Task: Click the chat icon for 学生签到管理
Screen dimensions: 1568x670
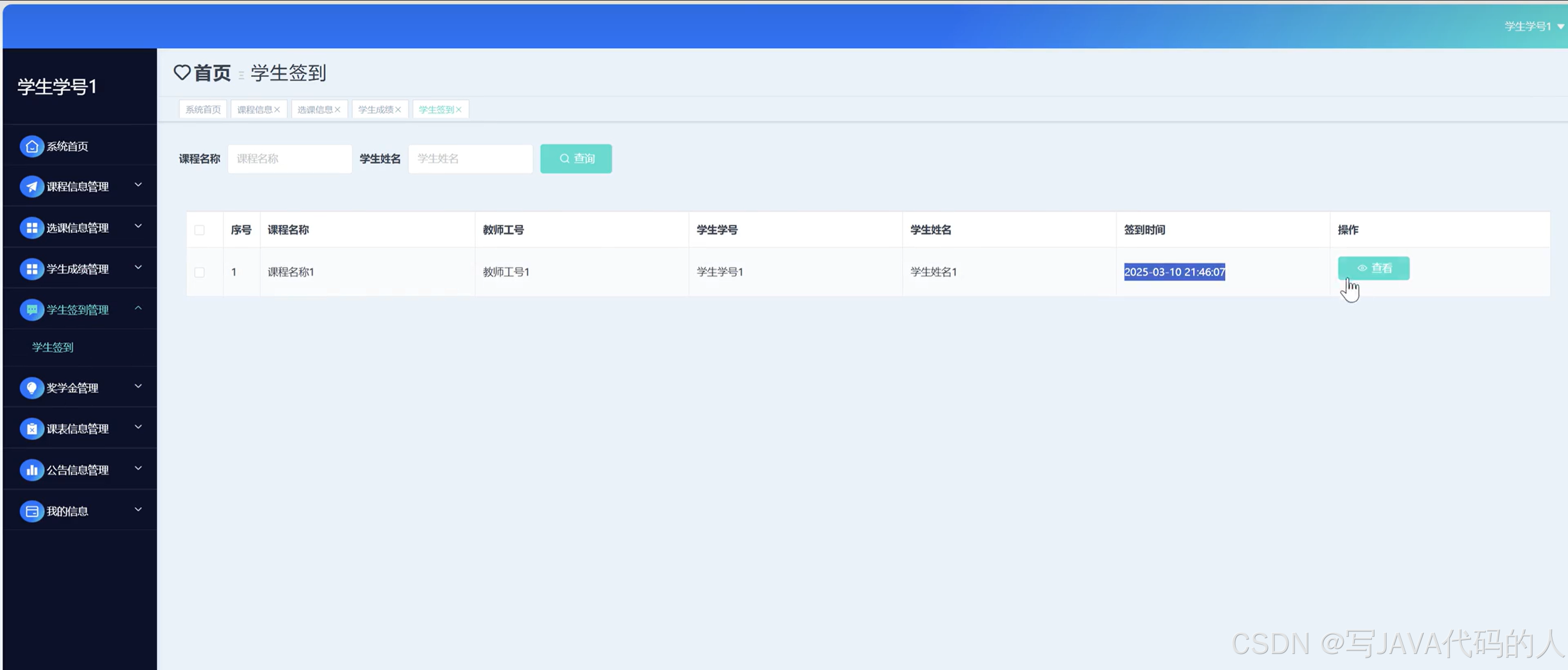Action: coord(32,309)
